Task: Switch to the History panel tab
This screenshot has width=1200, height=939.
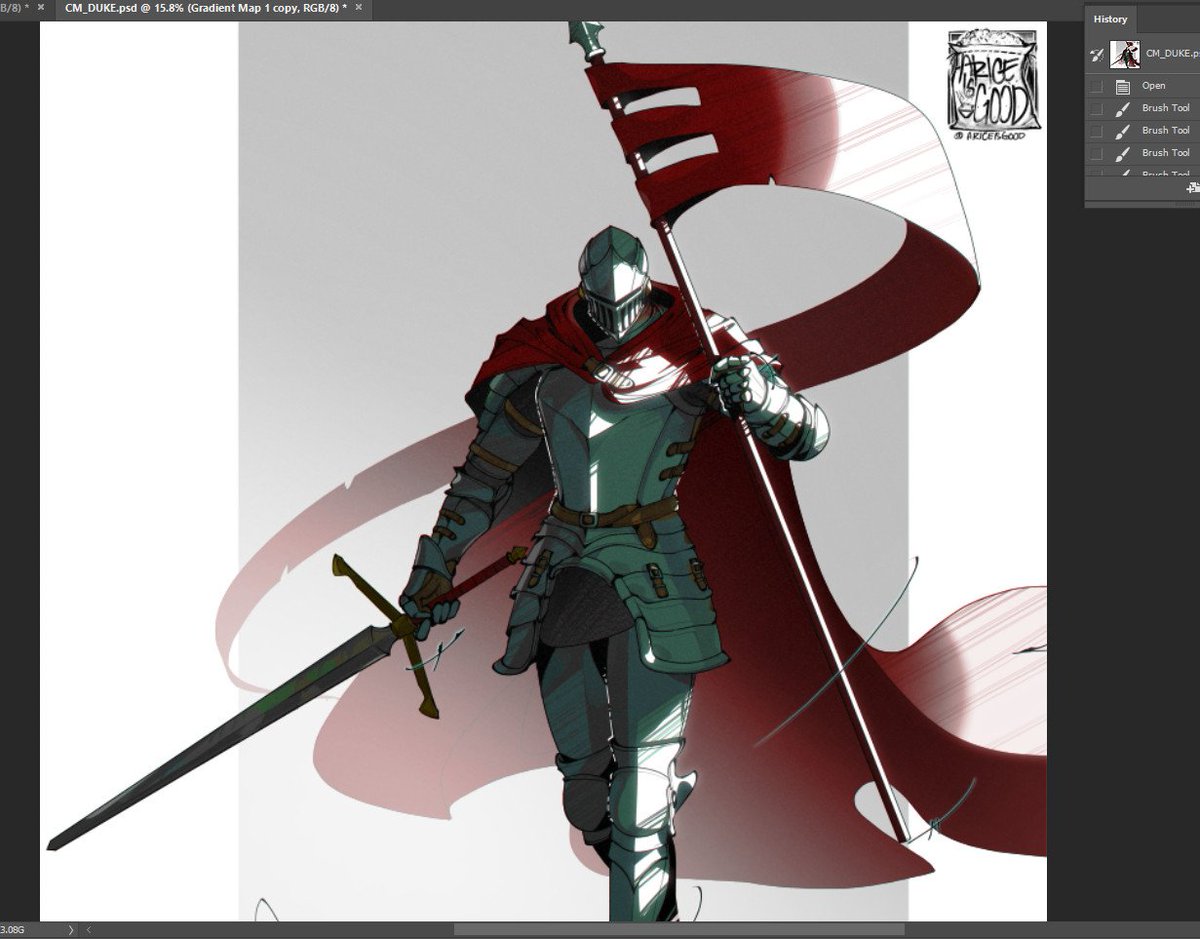Action: [x=1110, y=19]
